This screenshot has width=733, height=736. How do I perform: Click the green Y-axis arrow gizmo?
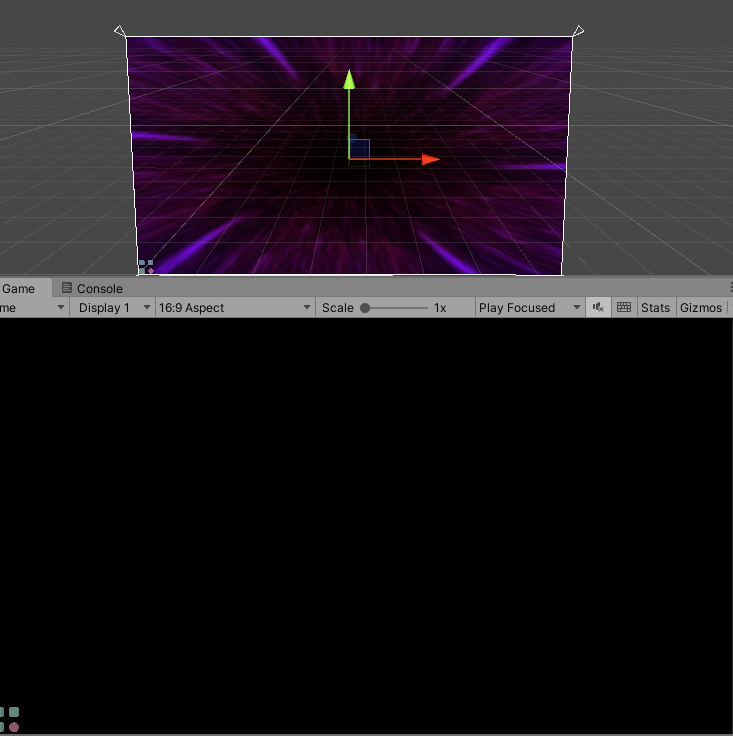(x=349, y=80)
